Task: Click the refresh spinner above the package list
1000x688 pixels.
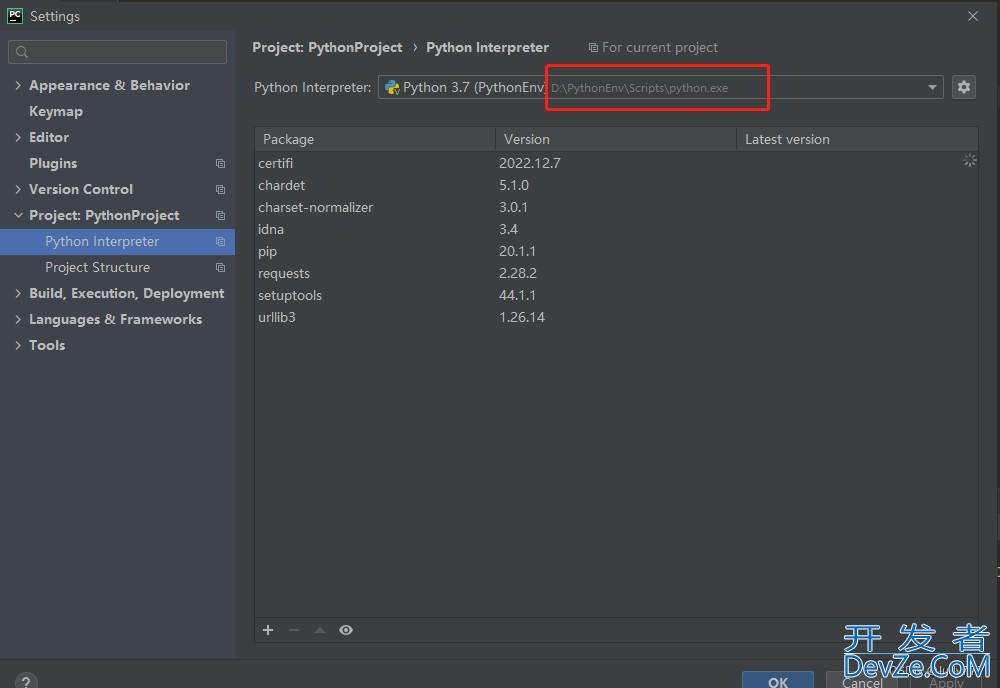Action: tap(969, 160)
